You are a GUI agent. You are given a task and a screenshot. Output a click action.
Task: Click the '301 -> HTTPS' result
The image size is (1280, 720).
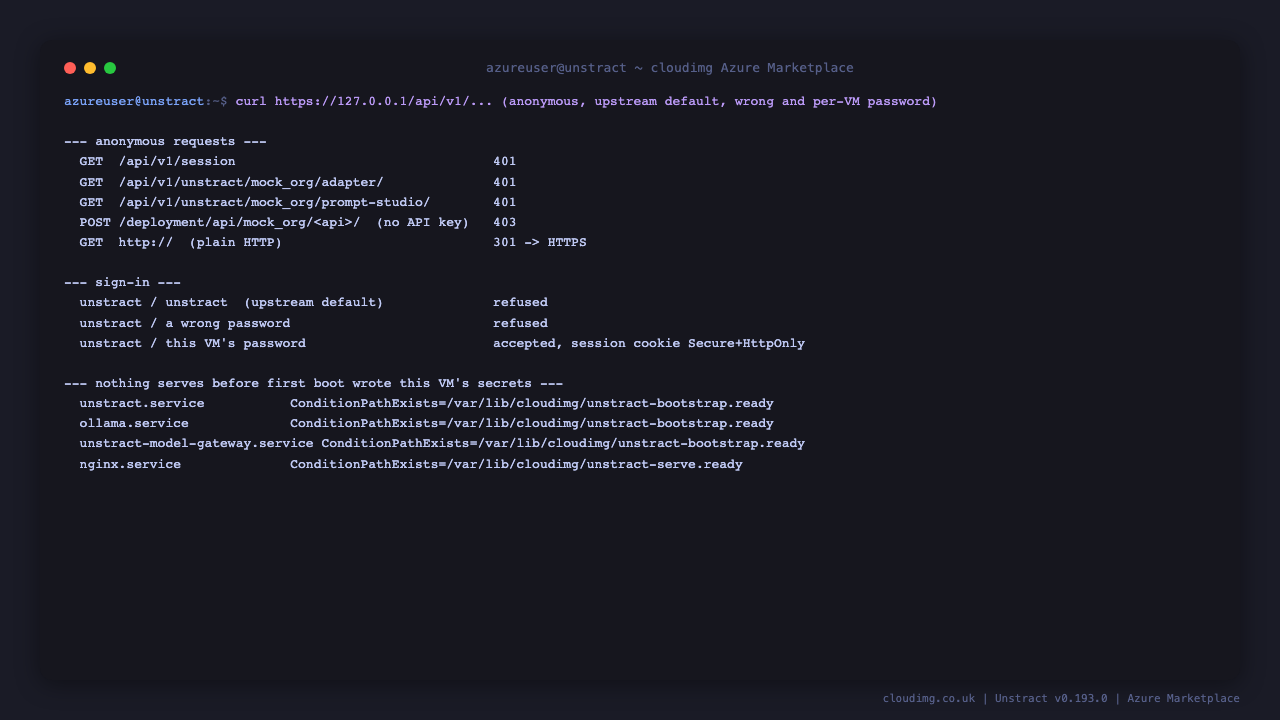coord(540,242)
